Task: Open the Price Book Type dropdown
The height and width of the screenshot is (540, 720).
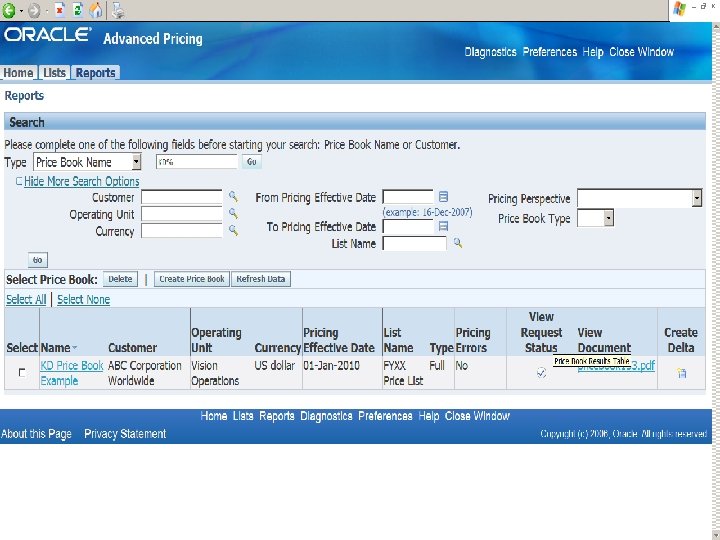Action: (x=595, y=218)
